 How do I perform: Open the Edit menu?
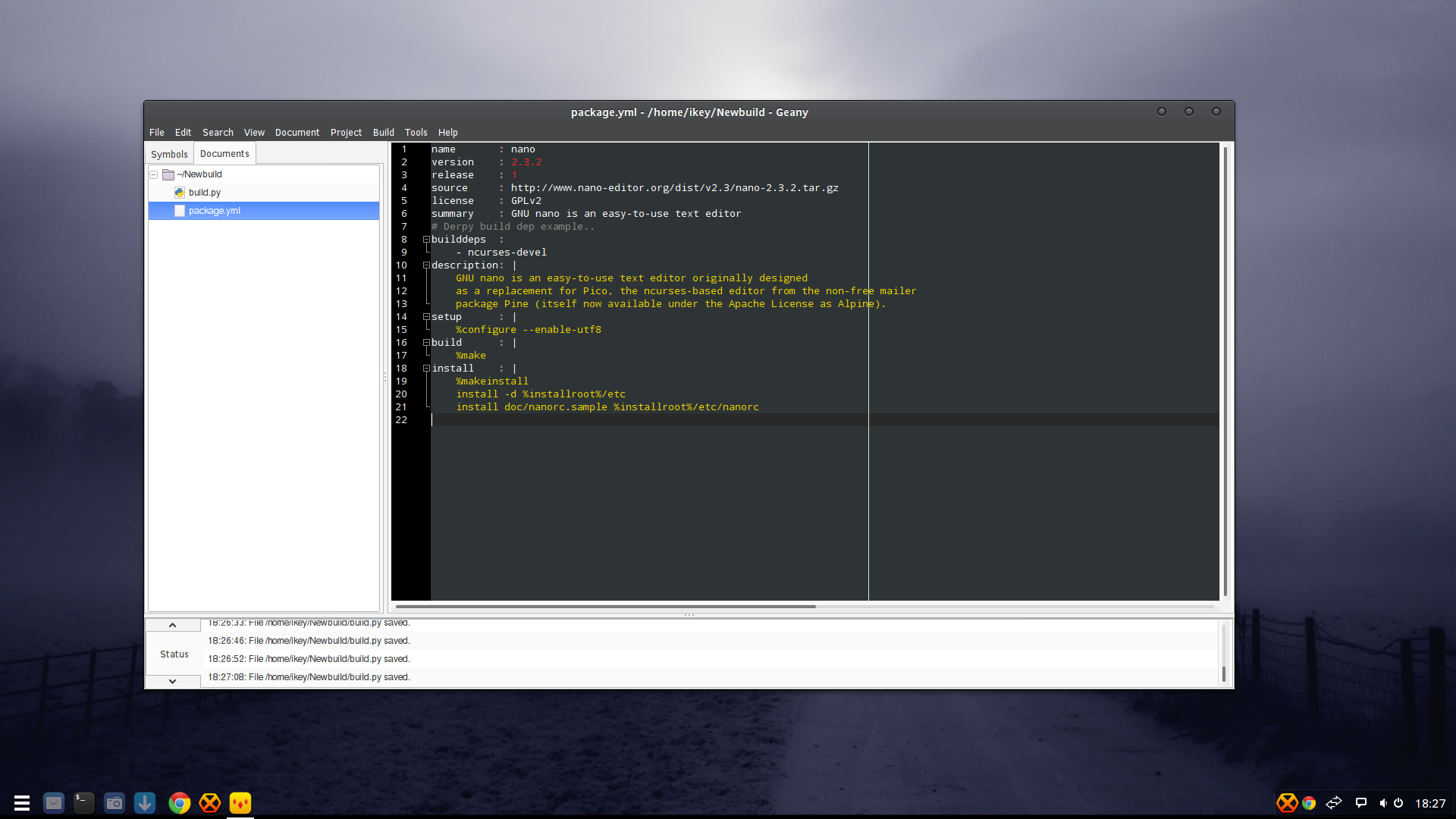183,132
